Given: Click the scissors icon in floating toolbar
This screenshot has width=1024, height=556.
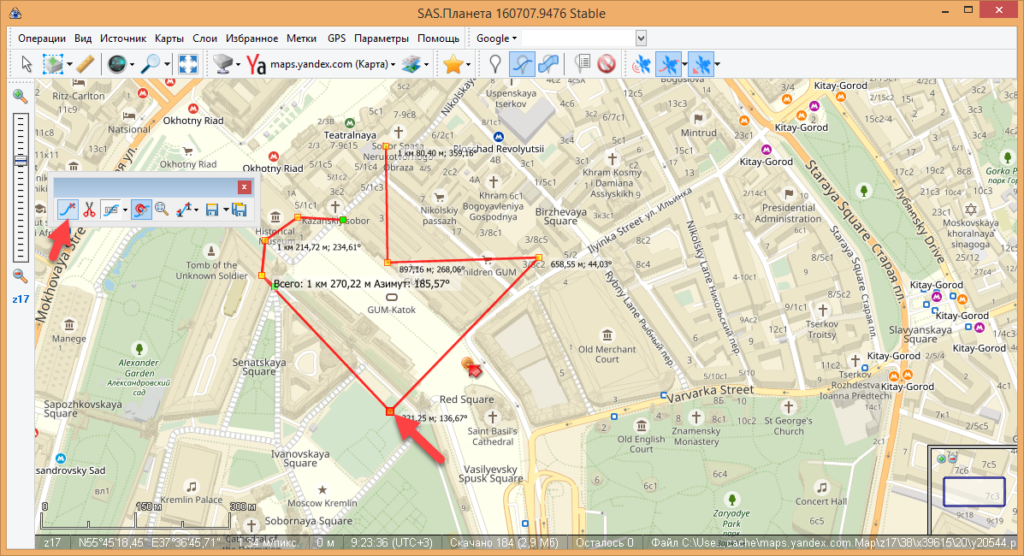Looking at the screenshot, I should (89, 210).
